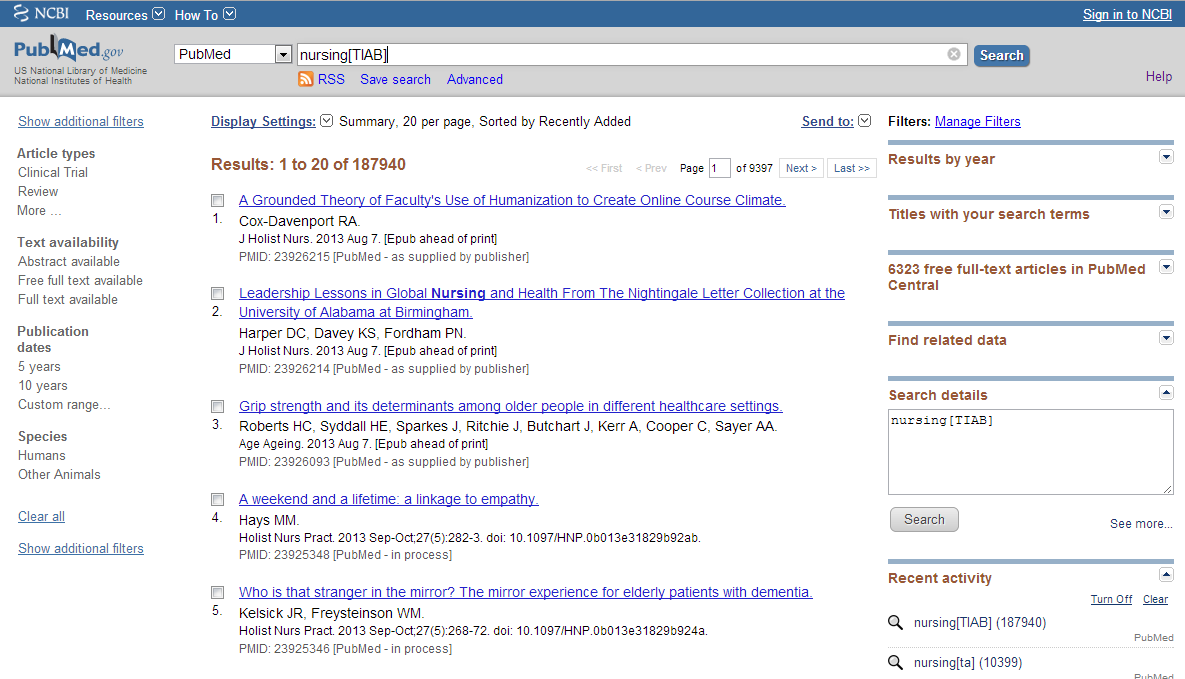Open the Help link
The image size is (1185, 679).
coord(1159,76)
